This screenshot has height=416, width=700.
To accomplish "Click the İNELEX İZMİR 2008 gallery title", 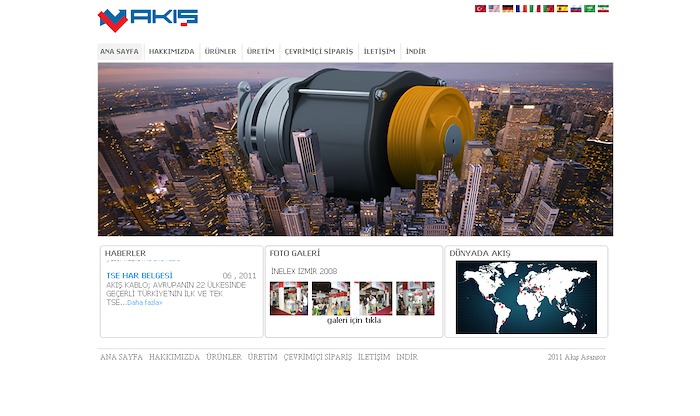I will tap(304, 271).
